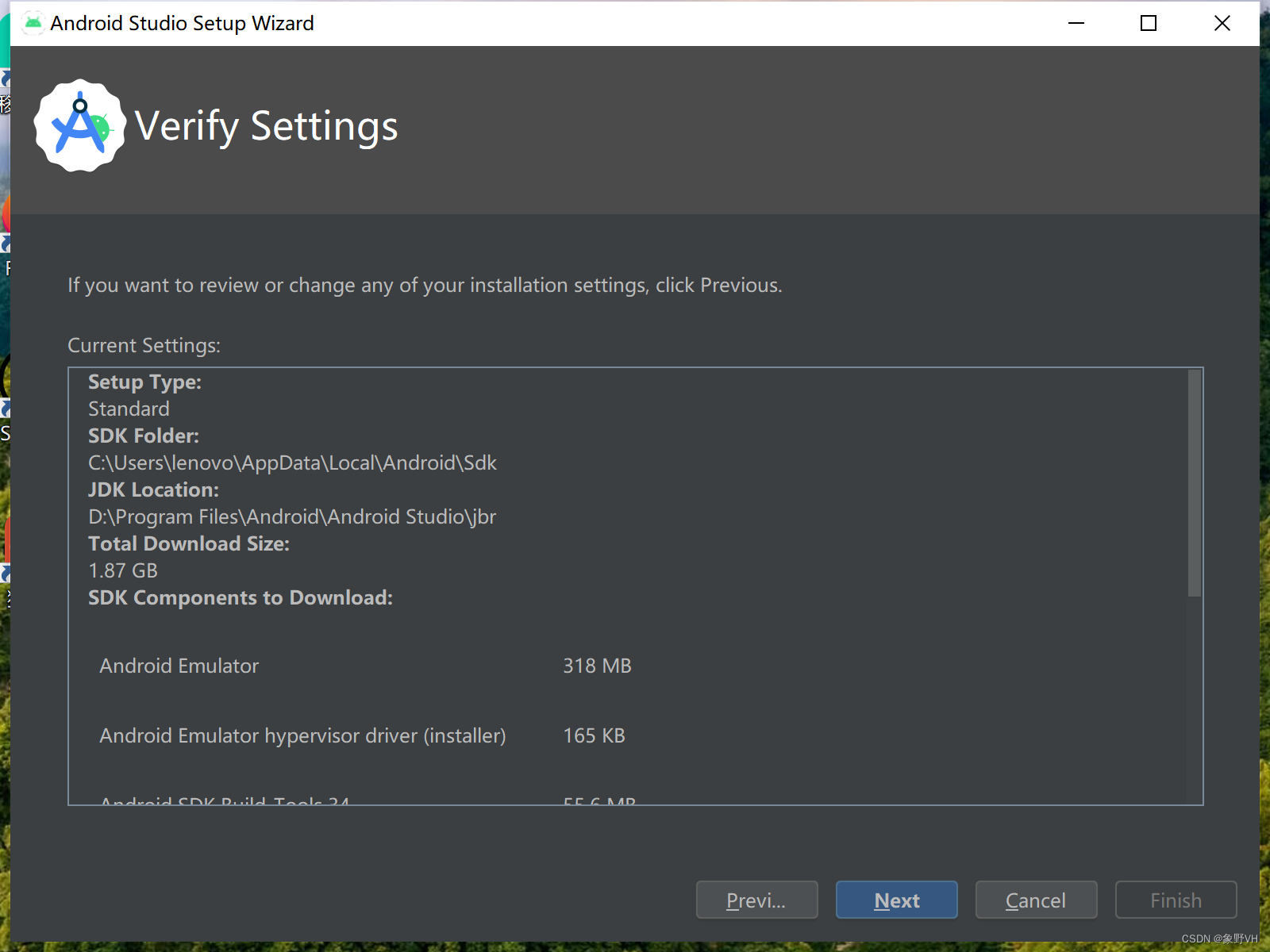Select the JDK location path text
The image size is (1270, 952).
click(292, 516)
